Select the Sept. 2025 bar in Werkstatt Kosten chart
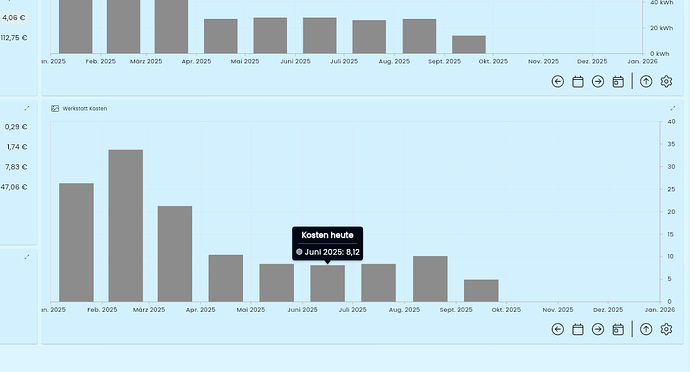Viewport: 690px width, 372px height. [x=481, y=291]
